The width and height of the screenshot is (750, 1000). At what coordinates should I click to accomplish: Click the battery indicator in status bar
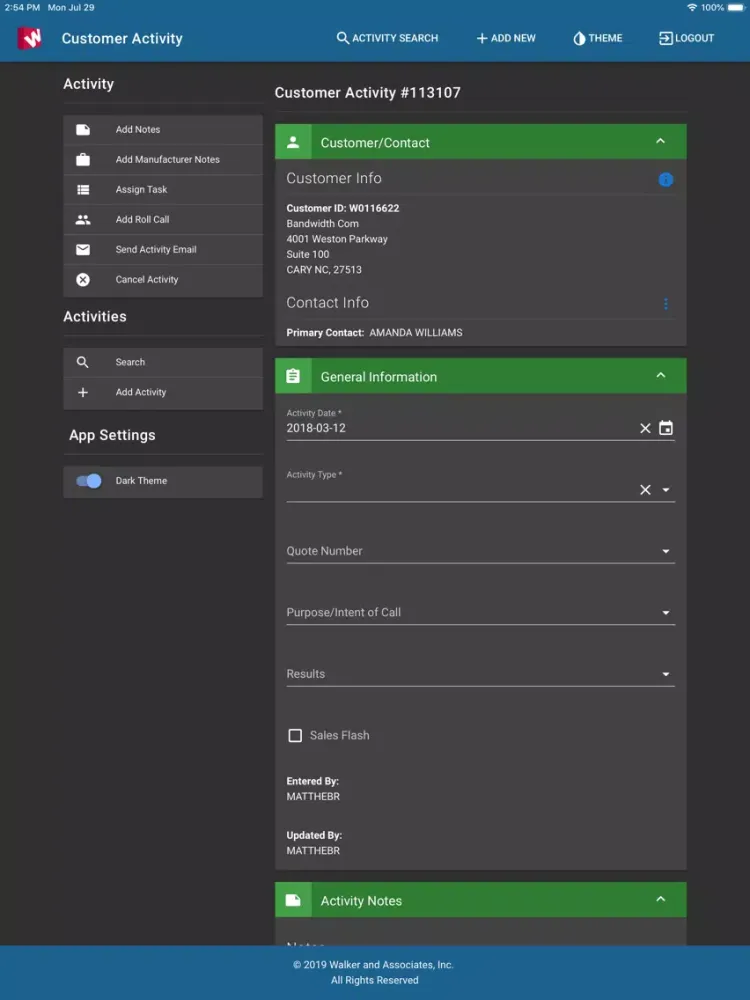(736, 8)
